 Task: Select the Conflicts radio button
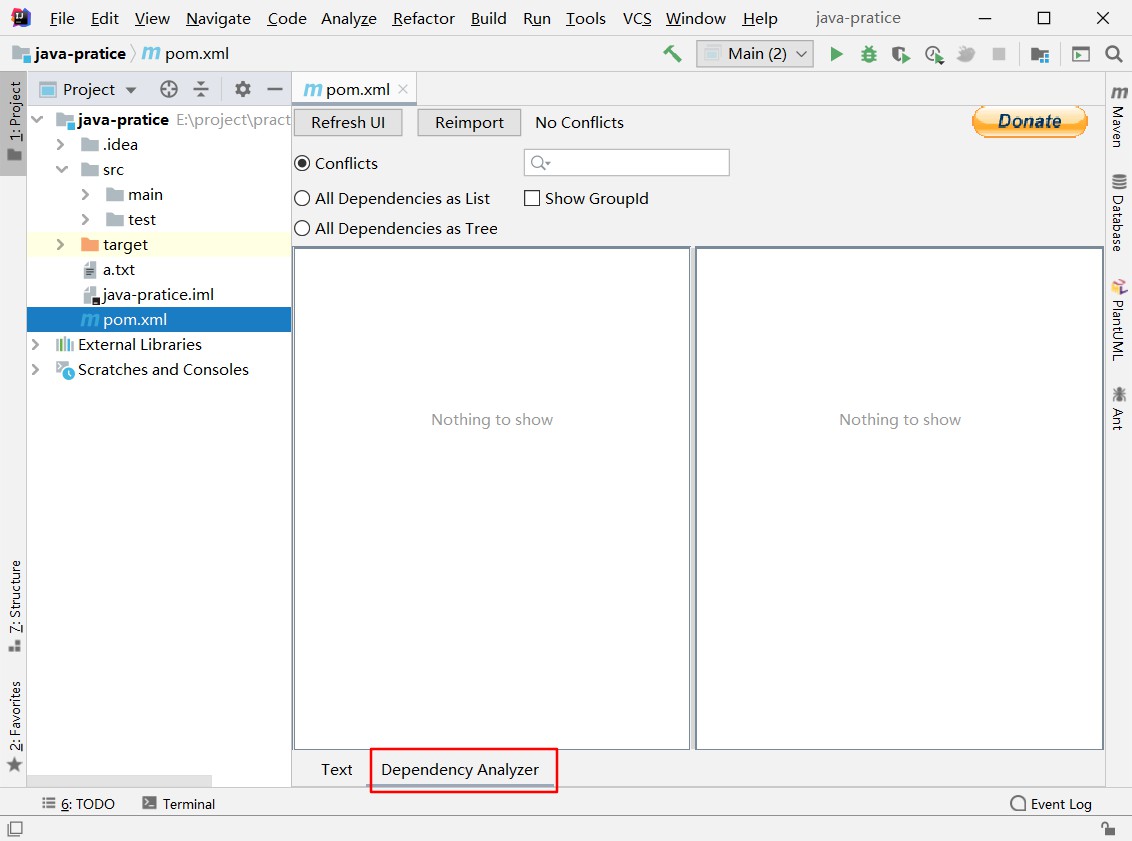302,163
